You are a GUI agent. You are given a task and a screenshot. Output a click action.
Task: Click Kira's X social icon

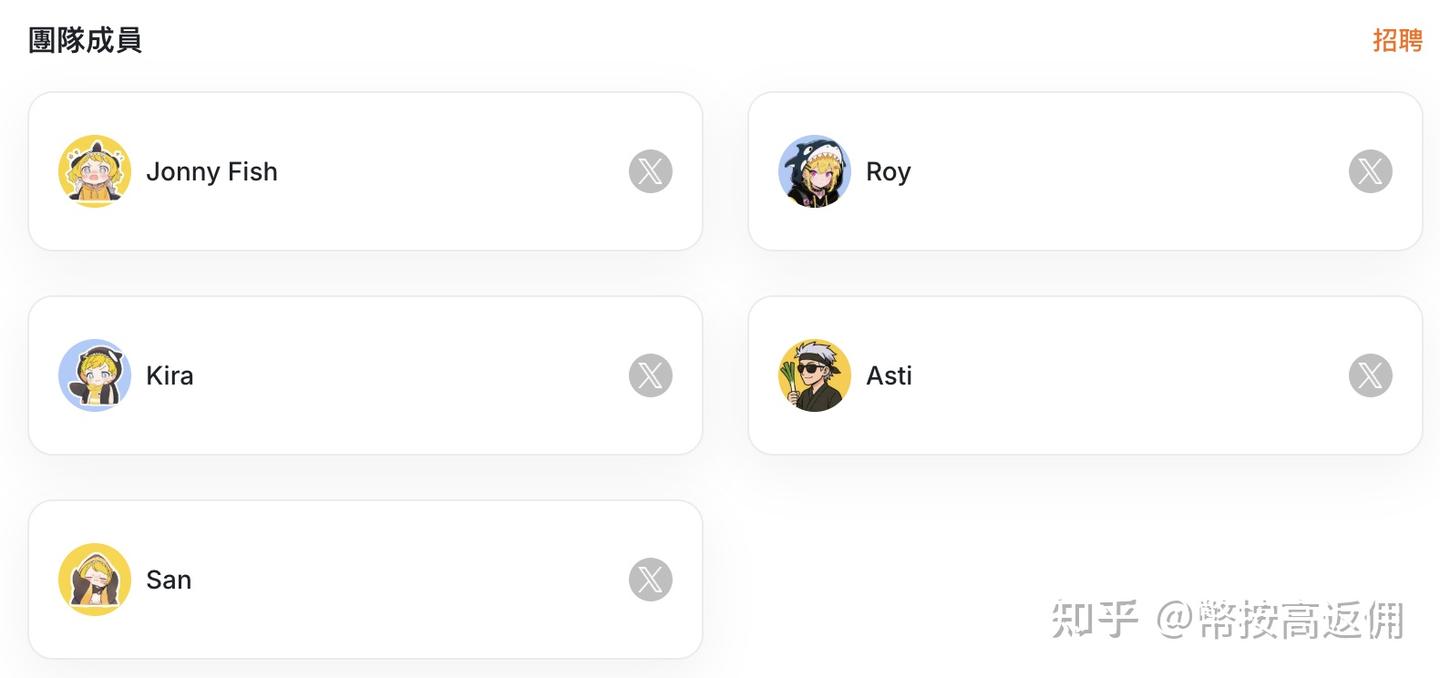pyautogui.click(x=650, y=375)
